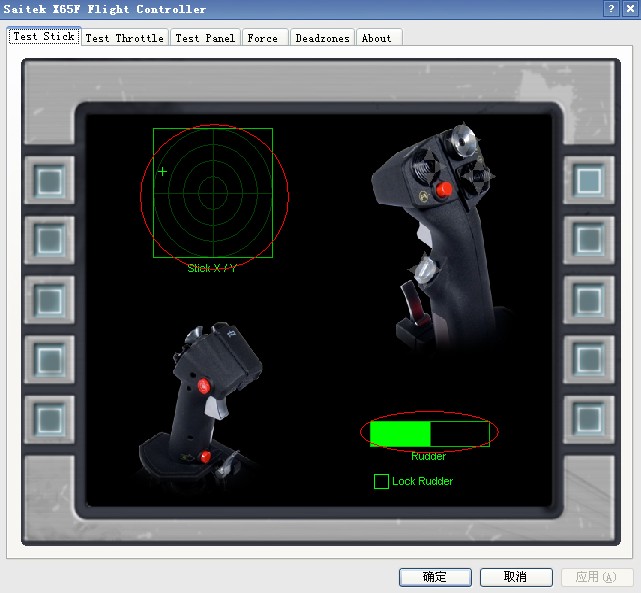Click the upper red button on the small stick
The image size is (641, 593).
point(204,386)
